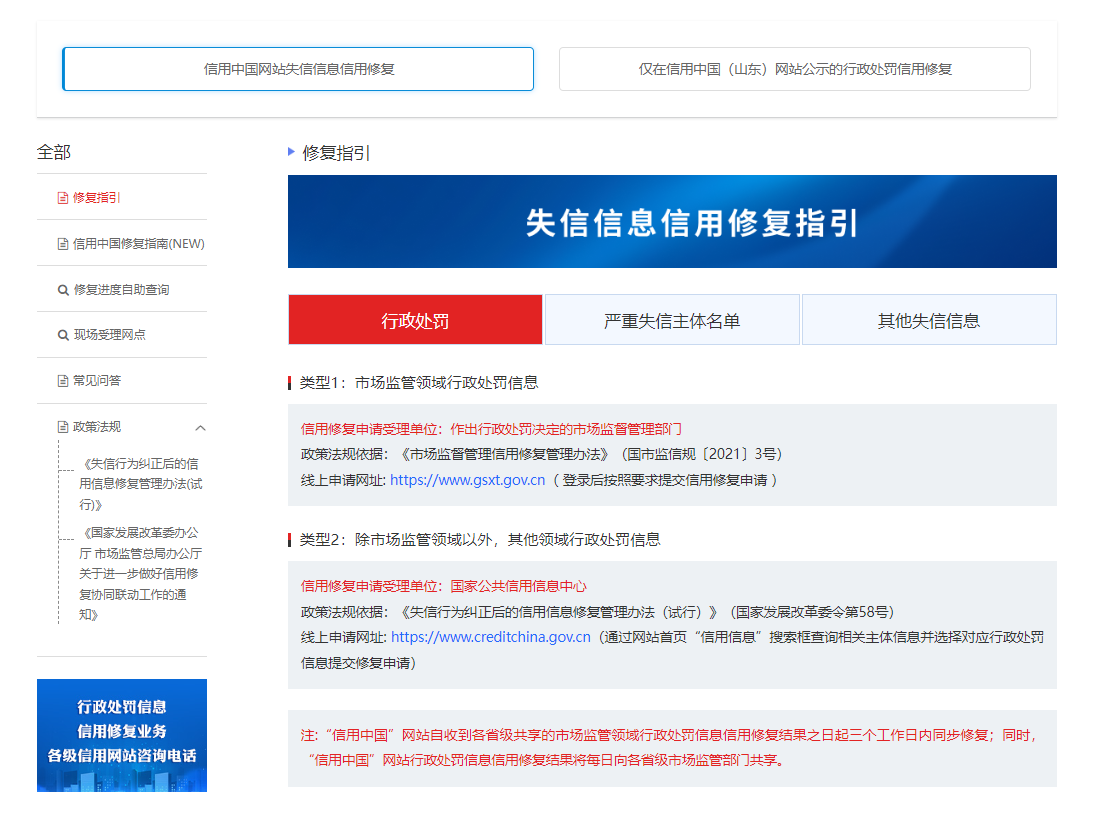
Task: Select 信用中国网站失信信息信用修复 option
Action: click(298, 69)
